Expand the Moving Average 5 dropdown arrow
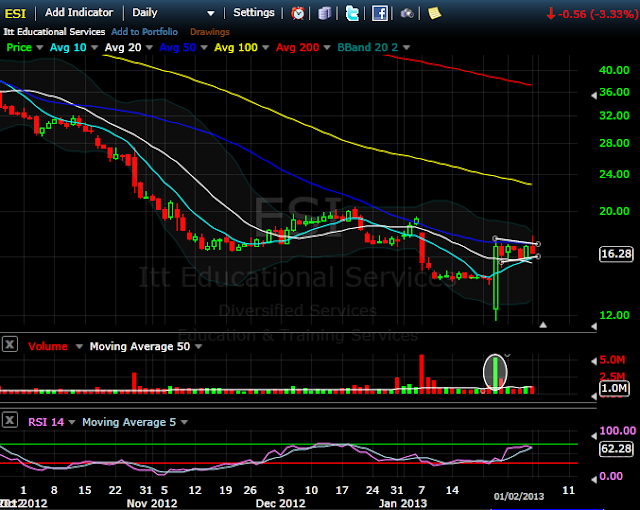 [x=184, y=422]
